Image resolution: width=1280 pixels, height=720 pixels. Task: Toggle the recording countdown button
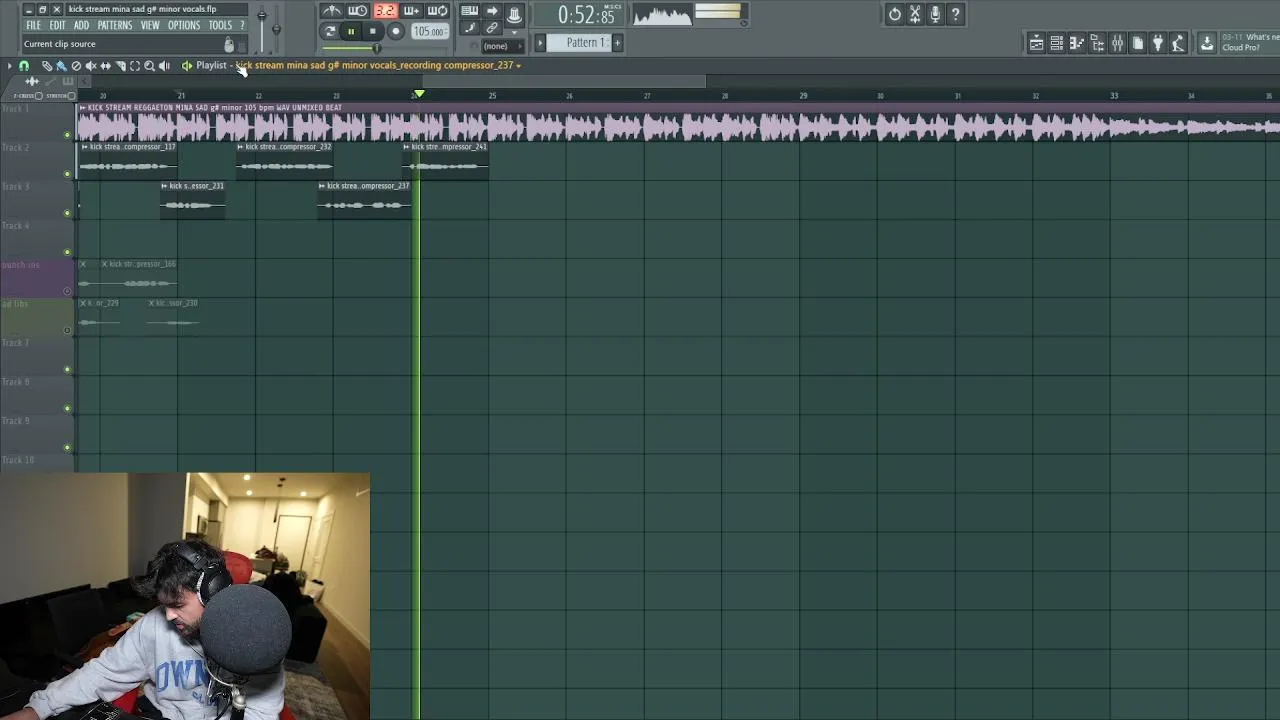click(x=385, y=11)
